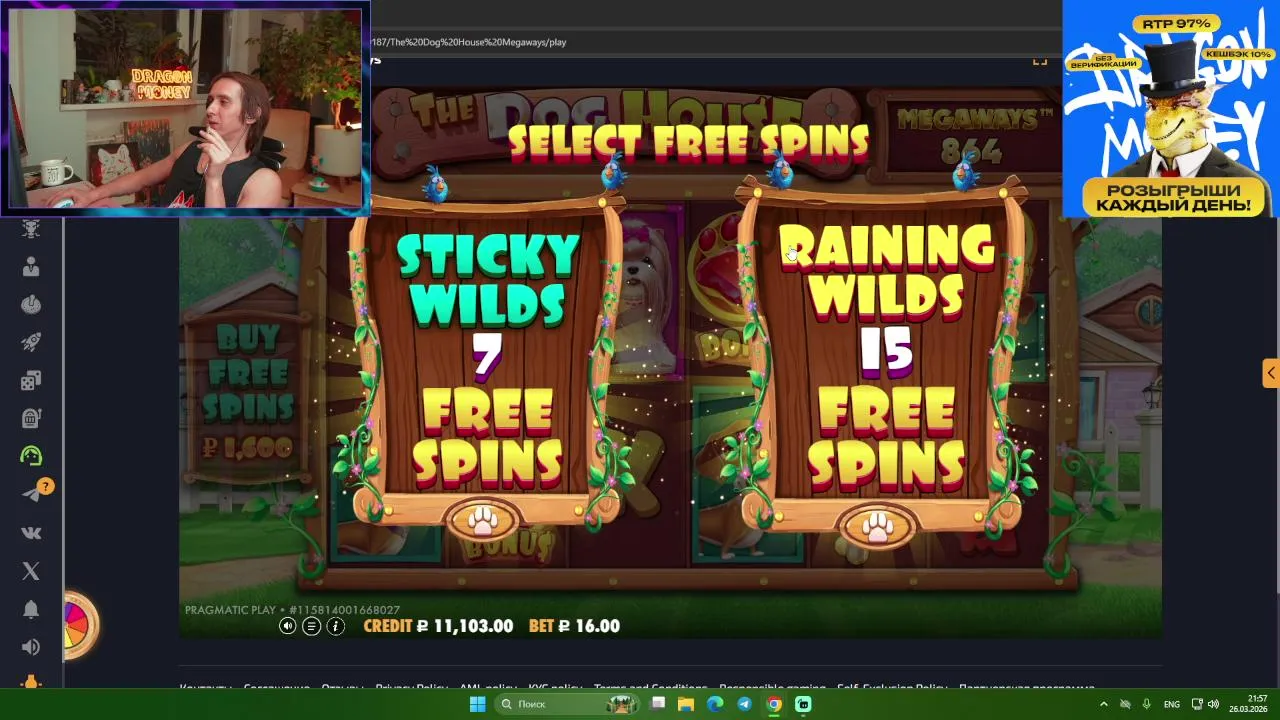Choose Sticky Wilds 7 free spins
The width and height of the screenshot is (1280, 720).
coord(488,360)
